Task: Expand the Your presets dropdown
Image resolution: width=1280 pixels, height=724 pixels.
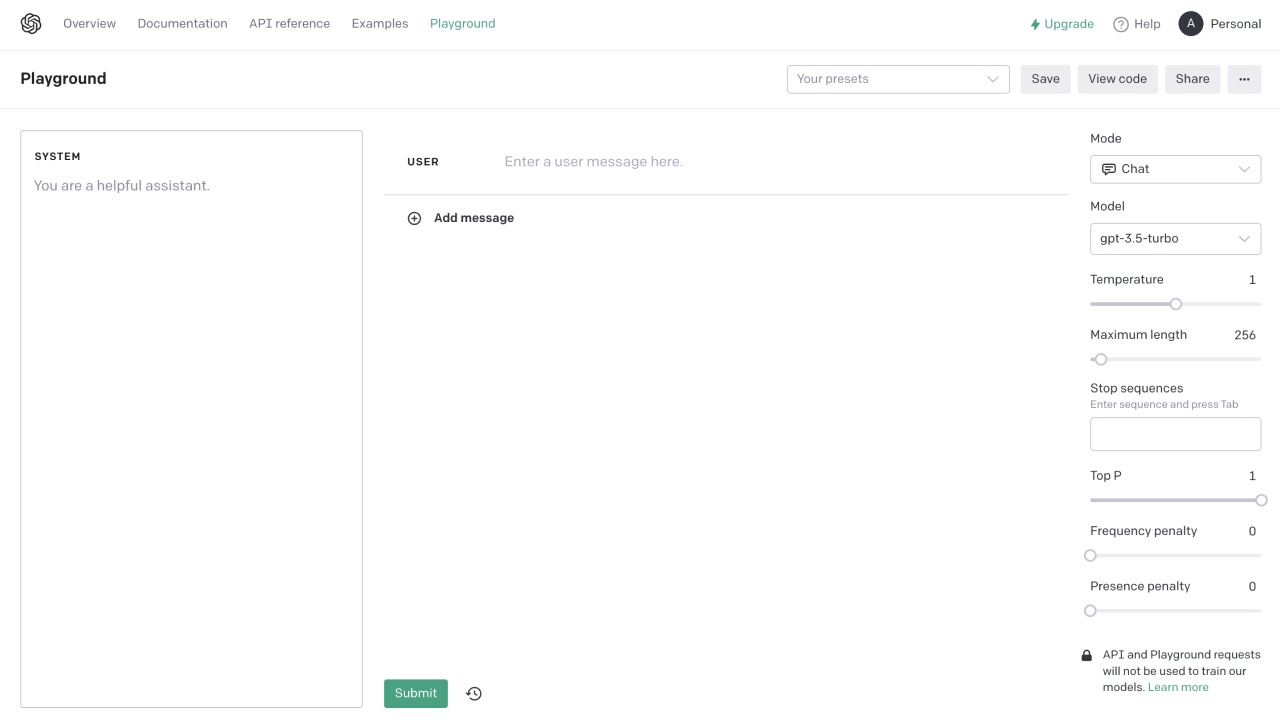Action: [x=898, y=79]
